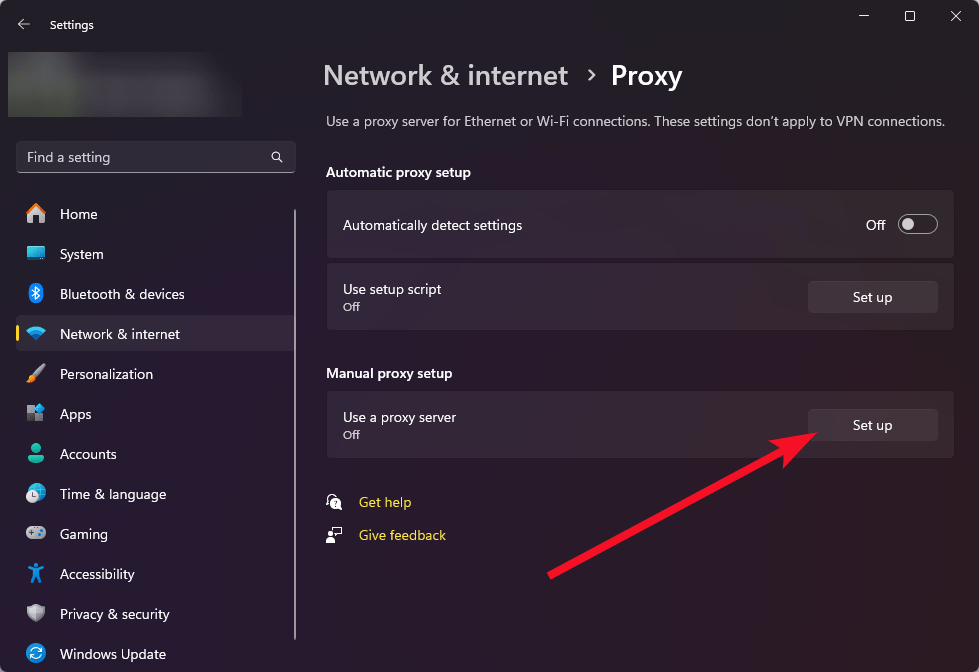Toggle Automatically detect settings switch
979x672 pixels.
pos(917,225)
